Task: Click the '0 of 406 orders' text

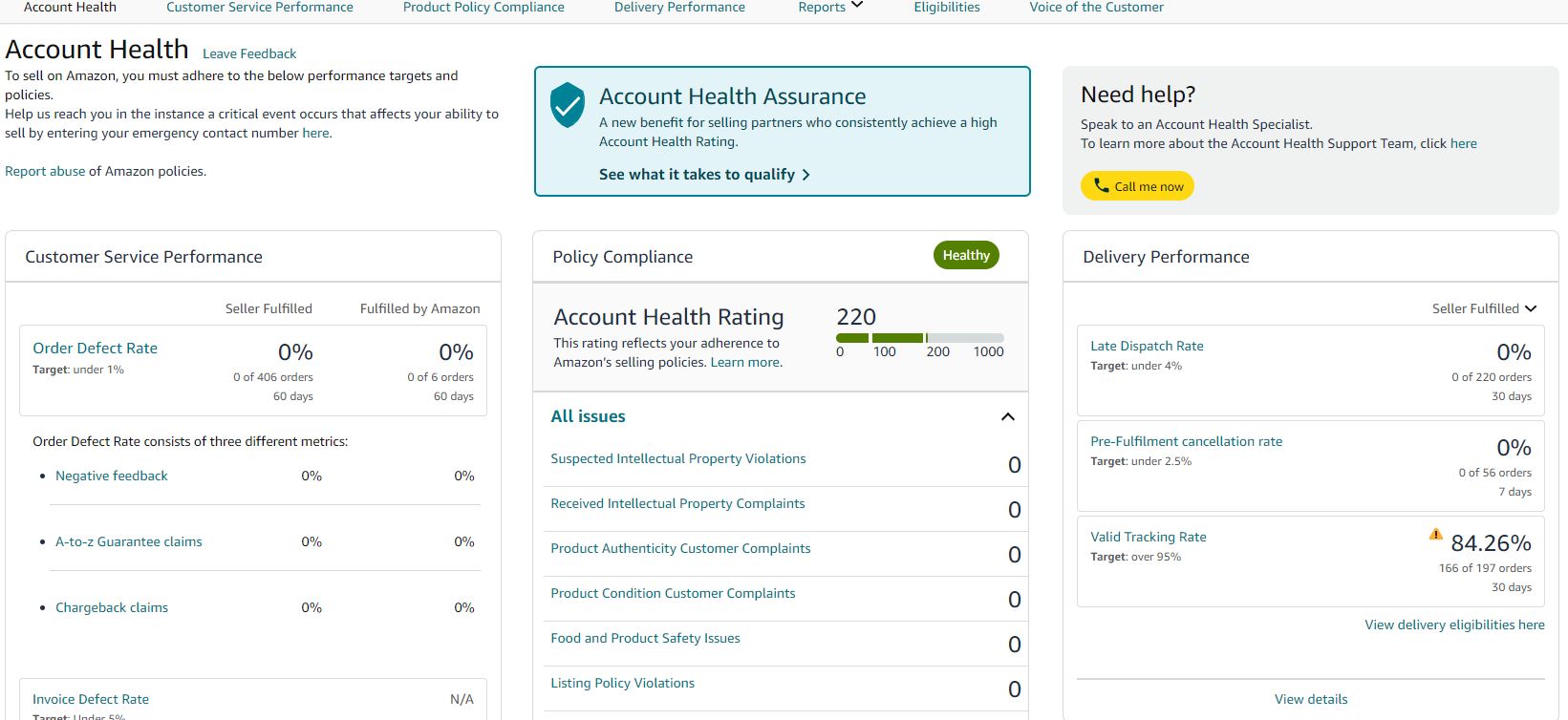Action: coord(273,377)
